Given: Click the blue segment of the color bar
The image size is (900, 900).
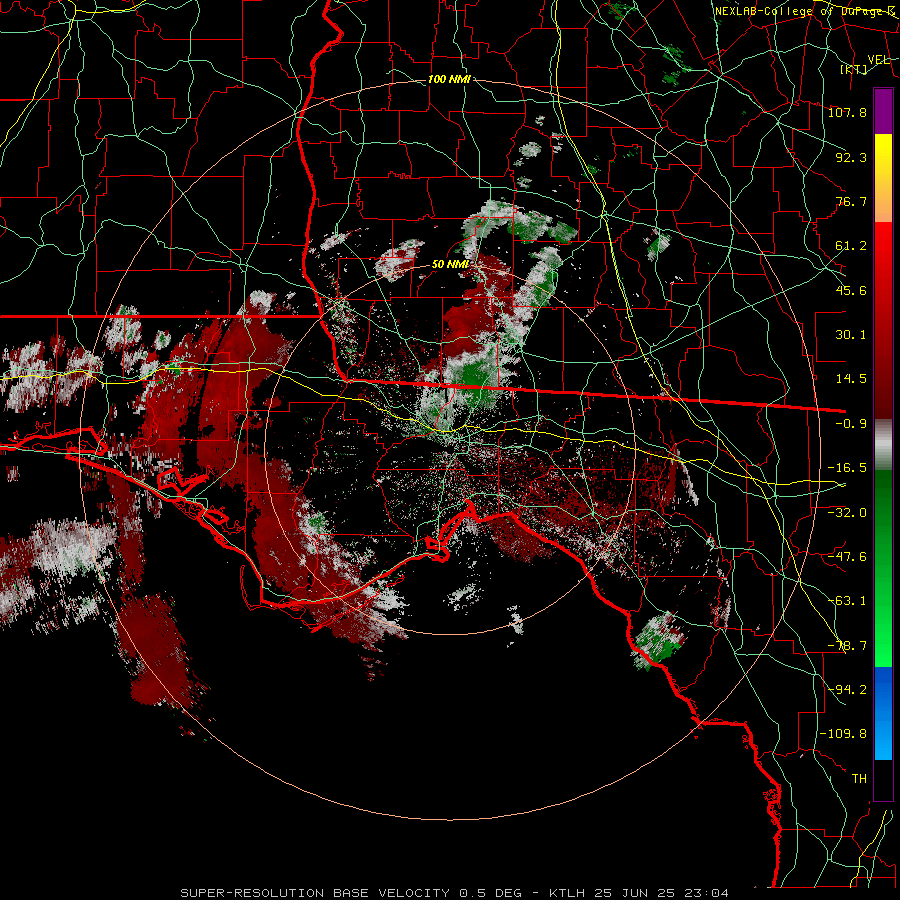Looking at the screenshot, I should click(x=883, y=713).
